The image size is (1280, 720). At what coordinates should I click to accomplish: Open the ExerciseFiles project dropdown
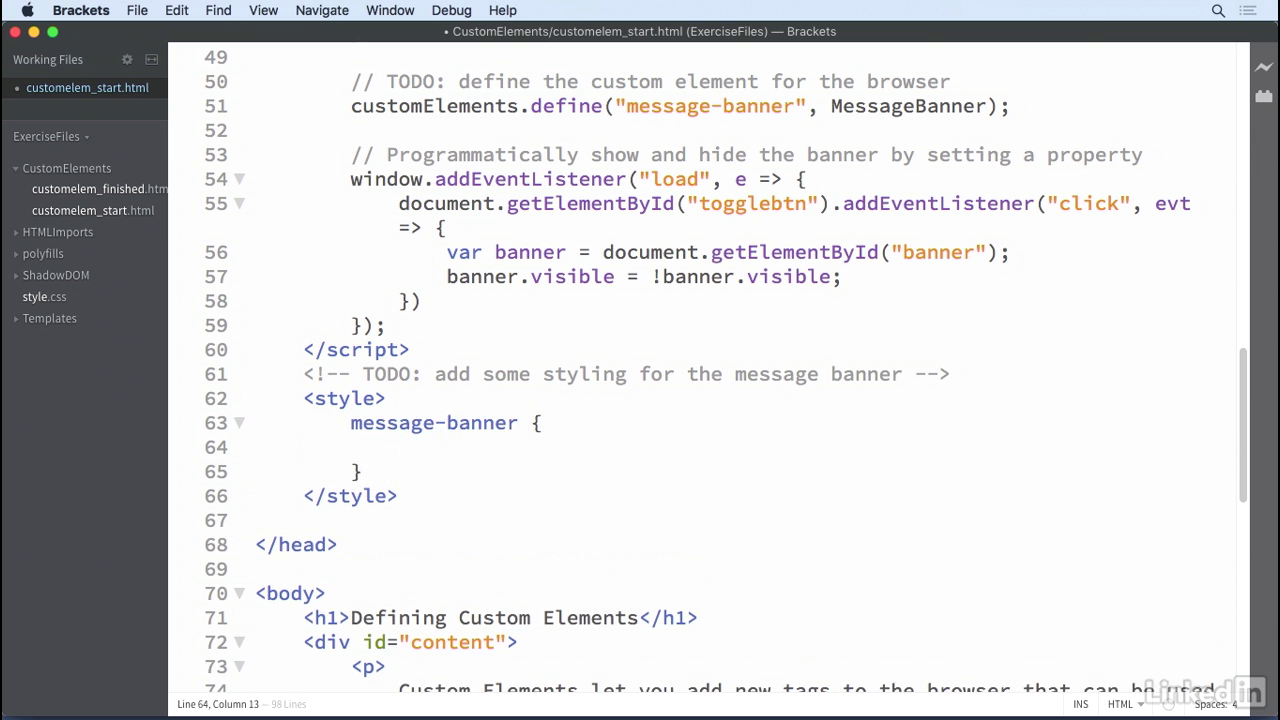(x=51, y=137)
